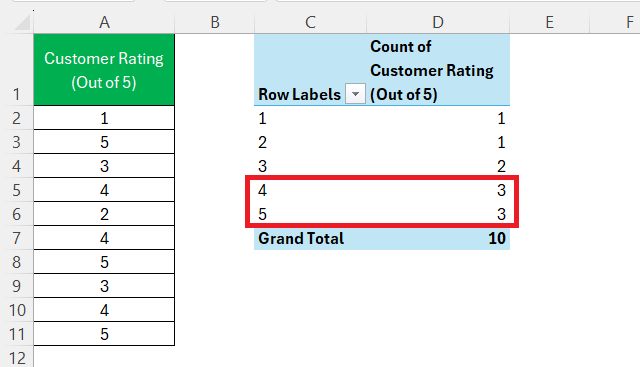Select row 2 header

16,118
